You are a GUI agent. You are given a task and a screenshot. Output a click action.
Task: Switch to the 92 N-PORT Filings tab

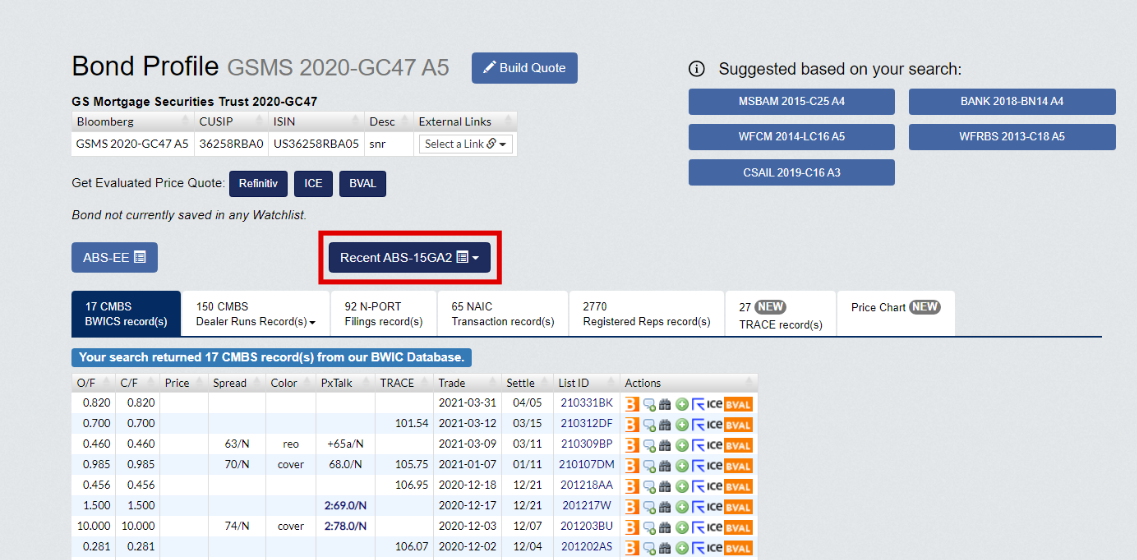(383, 314)
